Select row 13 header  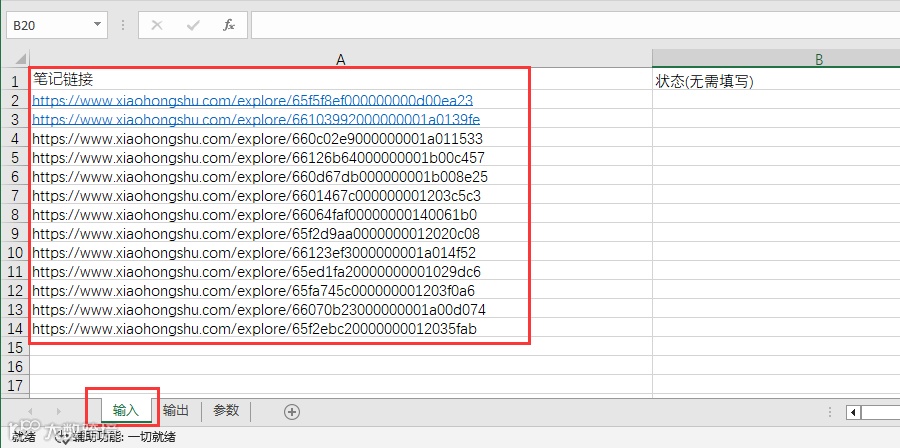pos(15,310)
